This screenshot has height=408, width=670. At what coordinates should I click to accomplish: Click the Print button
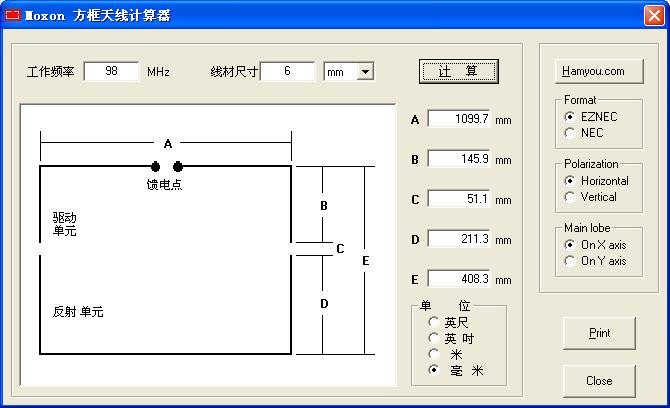click(599, 333)
